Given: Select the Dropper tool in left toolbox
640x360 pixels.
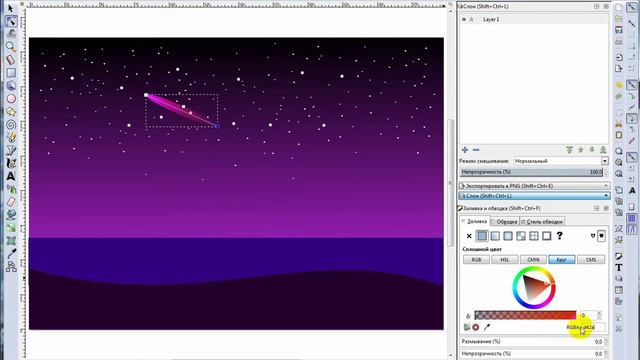Looking at the screenshot, I should tap(11, 253).
